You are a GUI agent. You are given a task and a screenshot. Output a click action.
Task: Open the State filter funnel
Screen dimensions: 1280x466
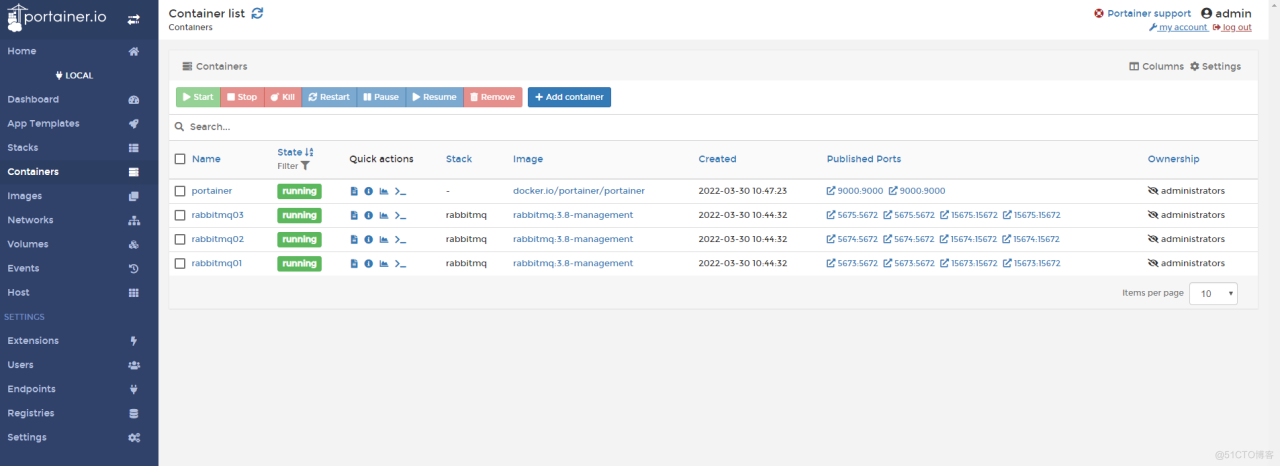coord(305,166)
